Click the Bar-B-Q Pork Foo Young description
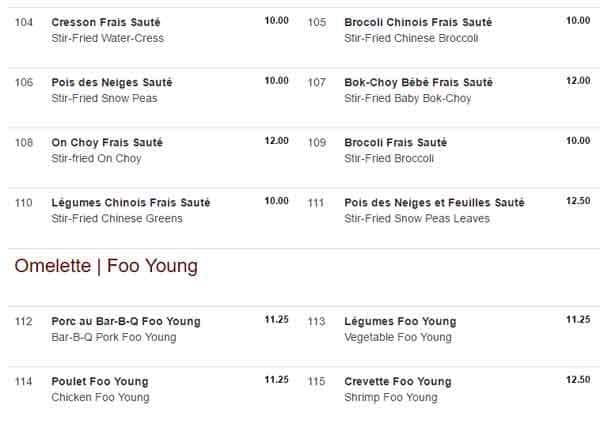The image size is (600, 424). click(x=113, y=337)
